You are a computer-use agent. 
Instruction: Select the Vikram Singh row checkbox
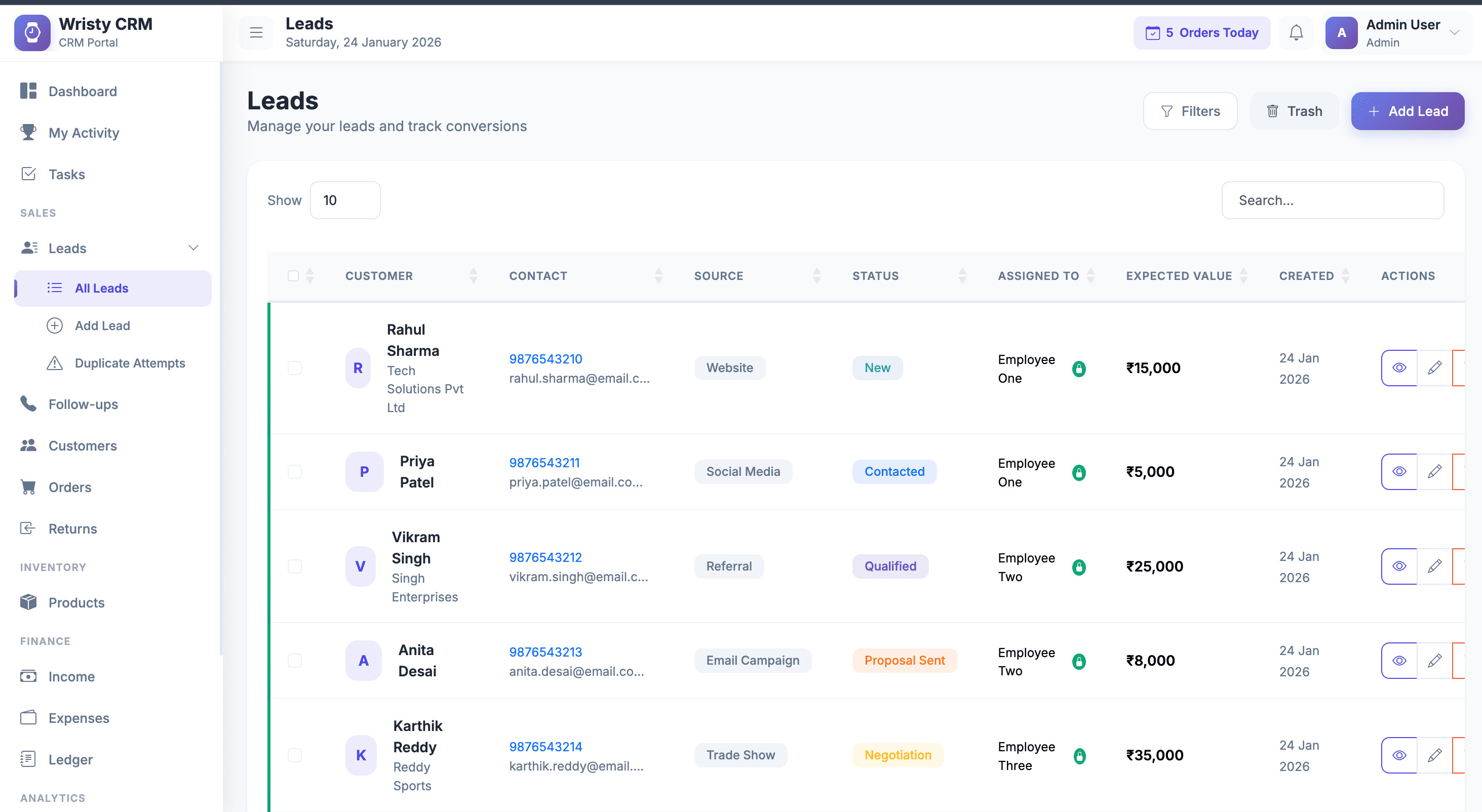pos(295,566)
